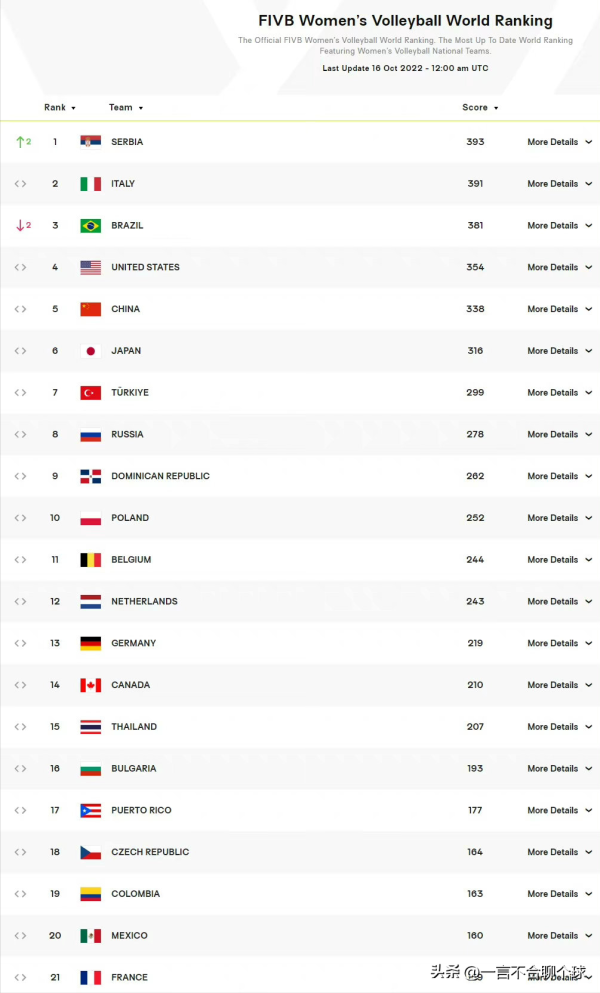Select the Germany ranking row score 219

(474, 644)
